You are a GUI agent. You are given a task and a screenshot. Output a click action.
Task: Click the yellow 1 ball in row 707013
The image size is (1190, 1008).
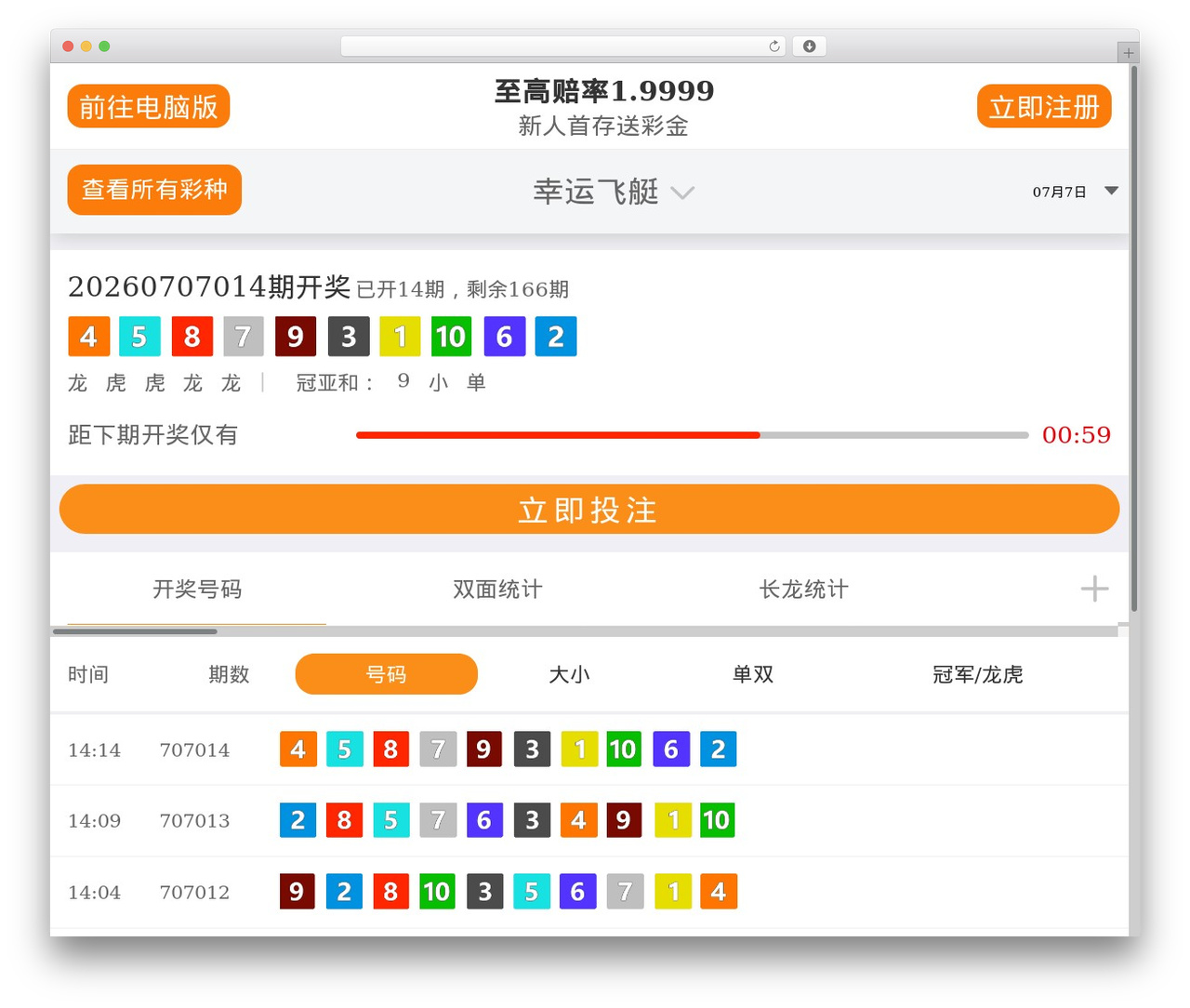[672, 820]
